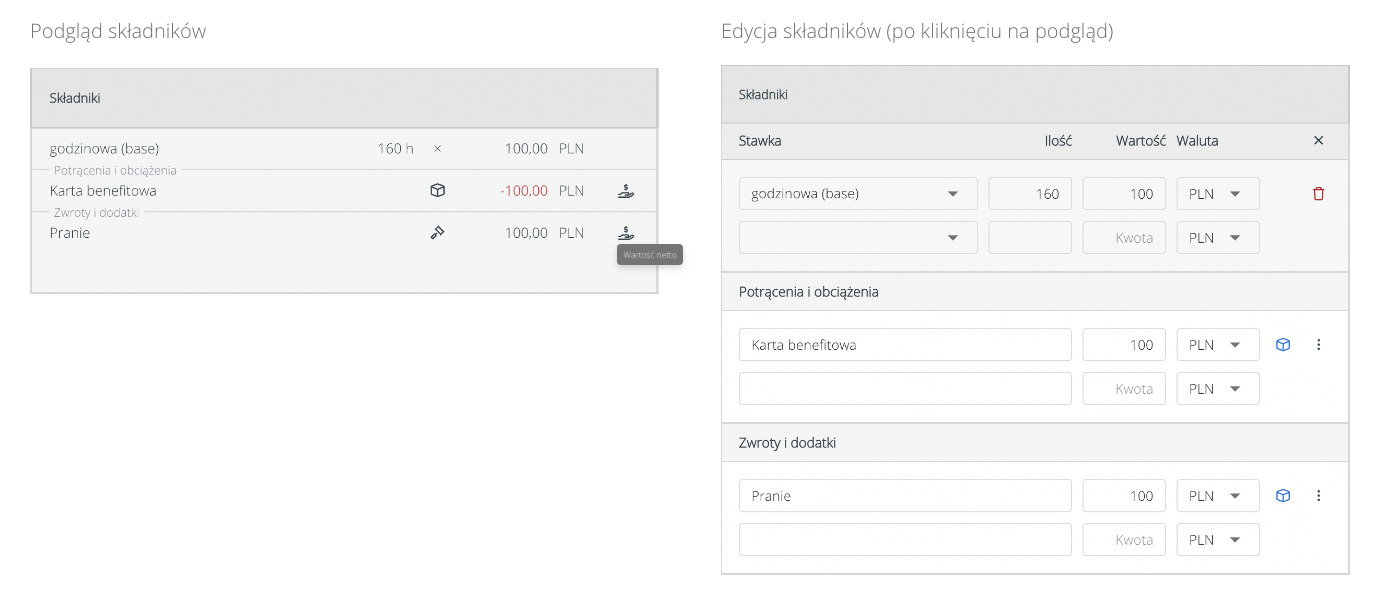Click the hammer icon beside Pranie in preview
This screenshot has width=1382, height=602.
click(x=437, y=232)
